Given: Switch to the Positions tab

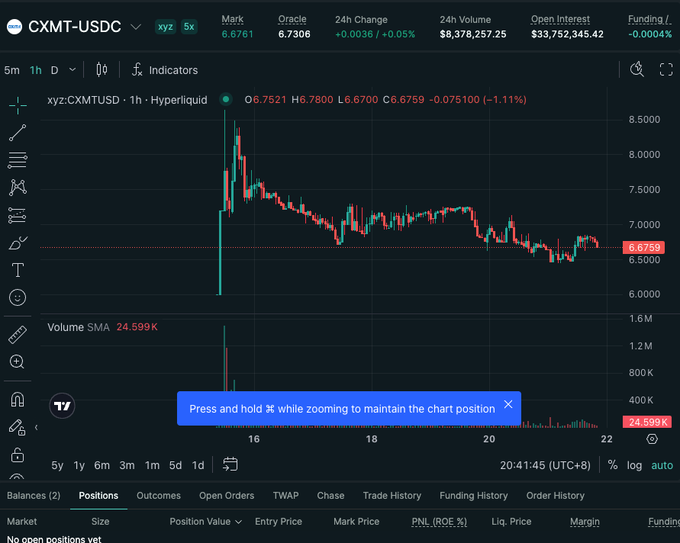Looking at the screenshot, I should 98,495.
